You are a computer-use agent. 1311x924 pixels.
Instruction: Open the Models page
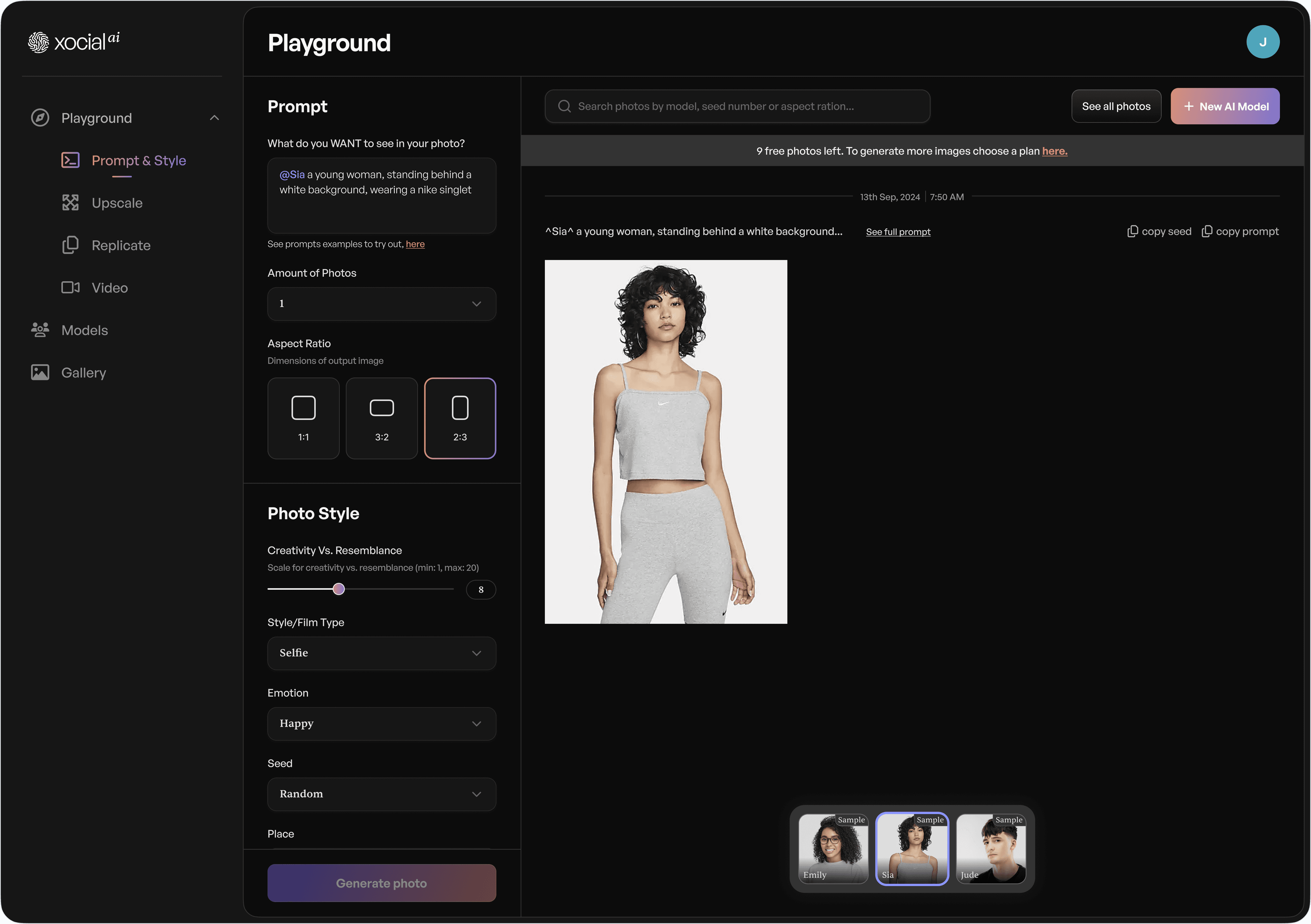pyautogui.click(x=69, y=330)
